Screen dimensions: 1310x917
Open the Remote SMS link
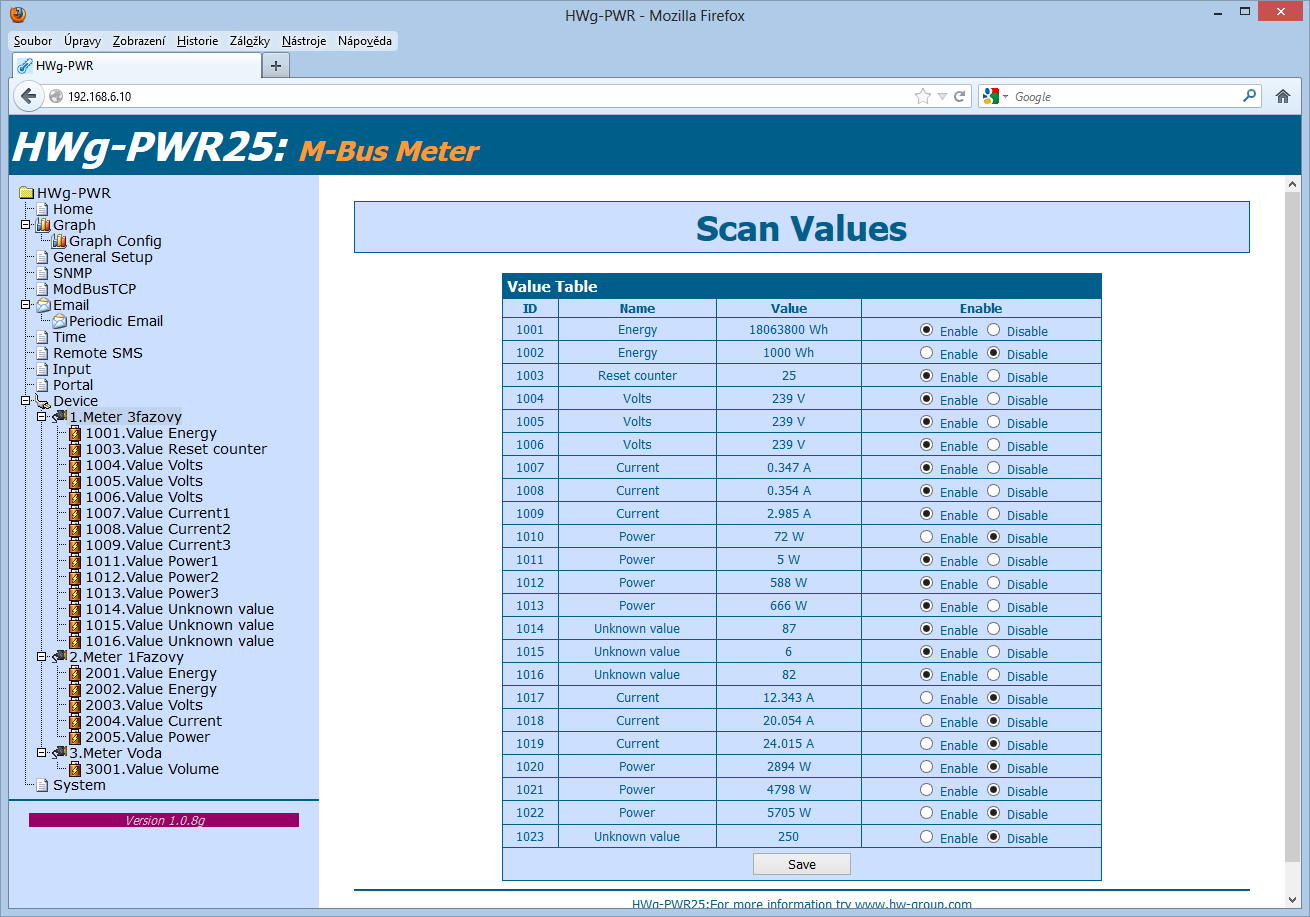98,353
